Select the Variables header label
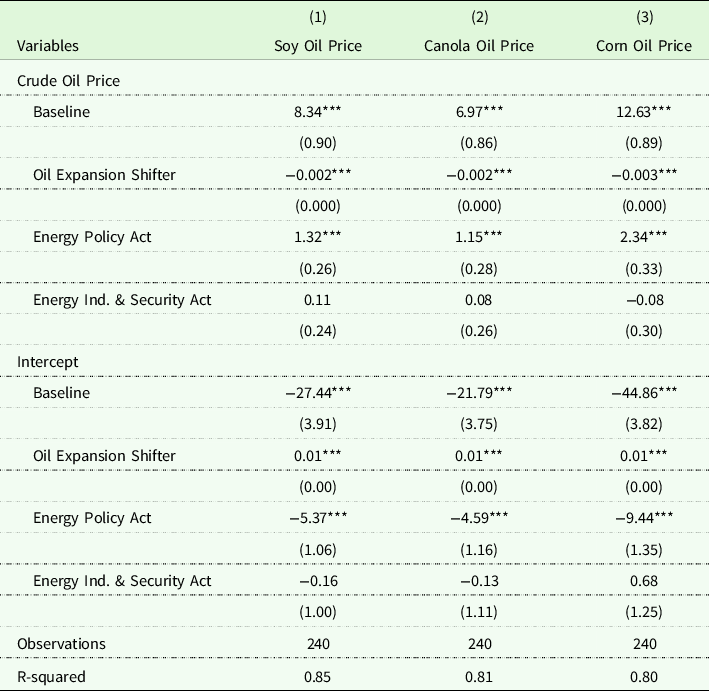709x691 pixels. coord(48,46)
